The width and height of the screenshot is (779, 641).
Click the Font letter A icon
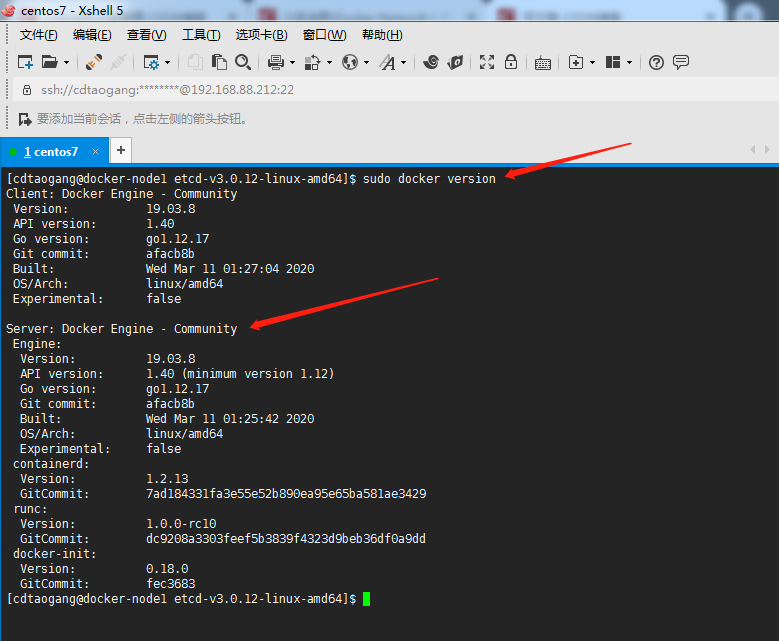point(388,62)
